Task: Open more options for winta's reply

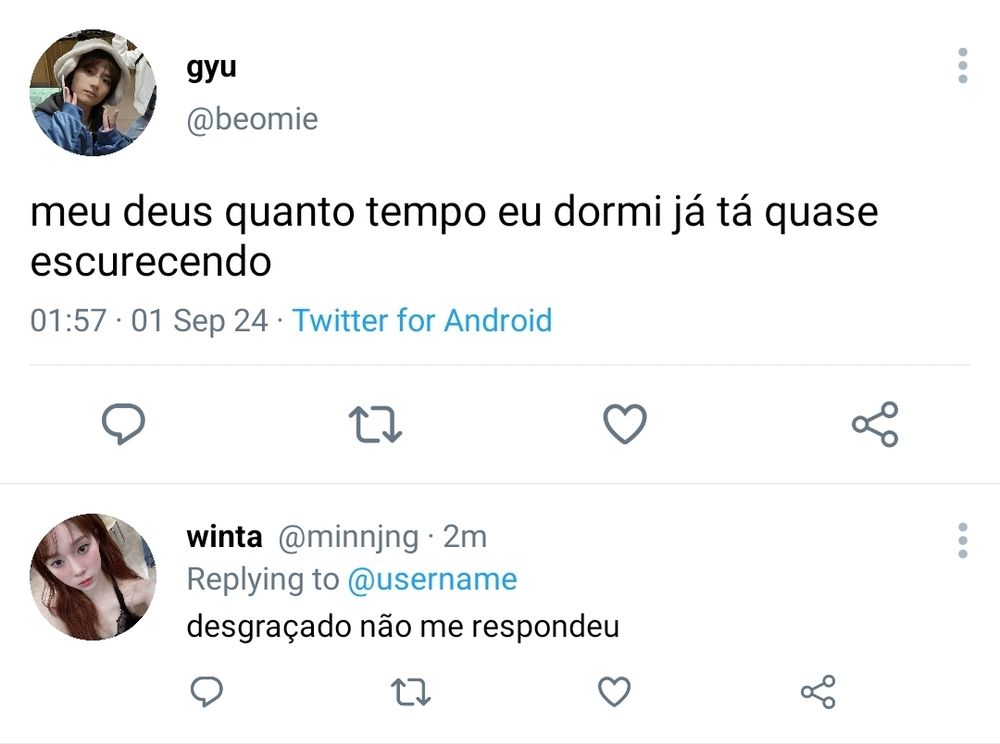Action: pos(962,540)
